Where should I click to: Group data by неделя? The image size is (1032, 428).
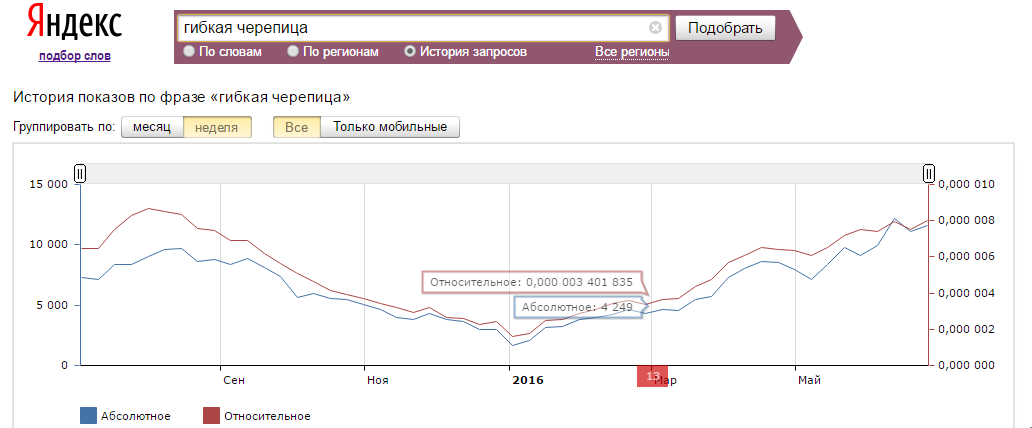click(x=217, y=127)
